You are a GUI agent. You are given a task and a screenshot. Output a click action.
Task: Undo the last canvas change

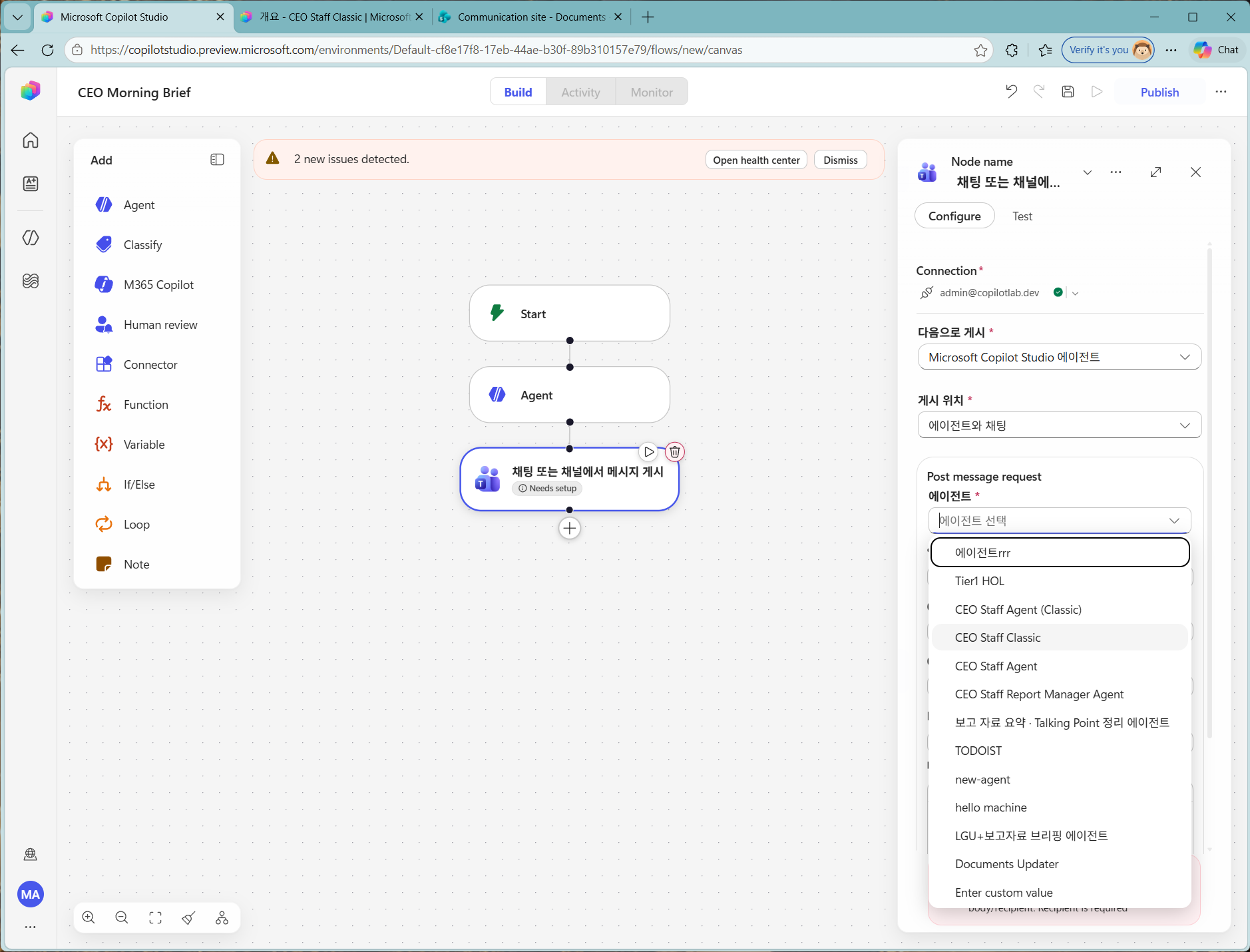(x=1011, y=92)
